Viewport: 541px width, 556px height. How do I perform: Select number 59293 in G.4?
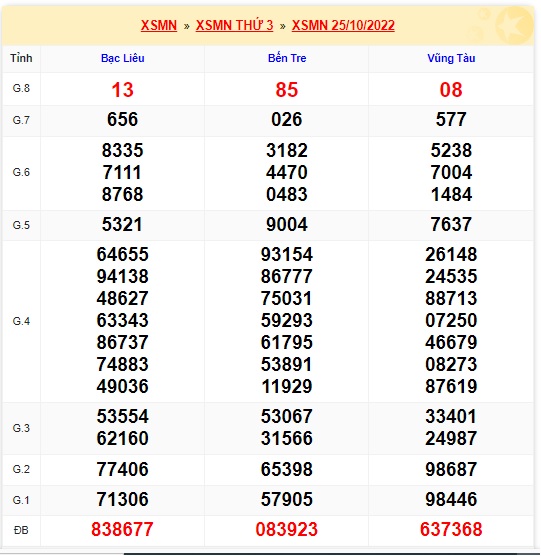point(287,320)
